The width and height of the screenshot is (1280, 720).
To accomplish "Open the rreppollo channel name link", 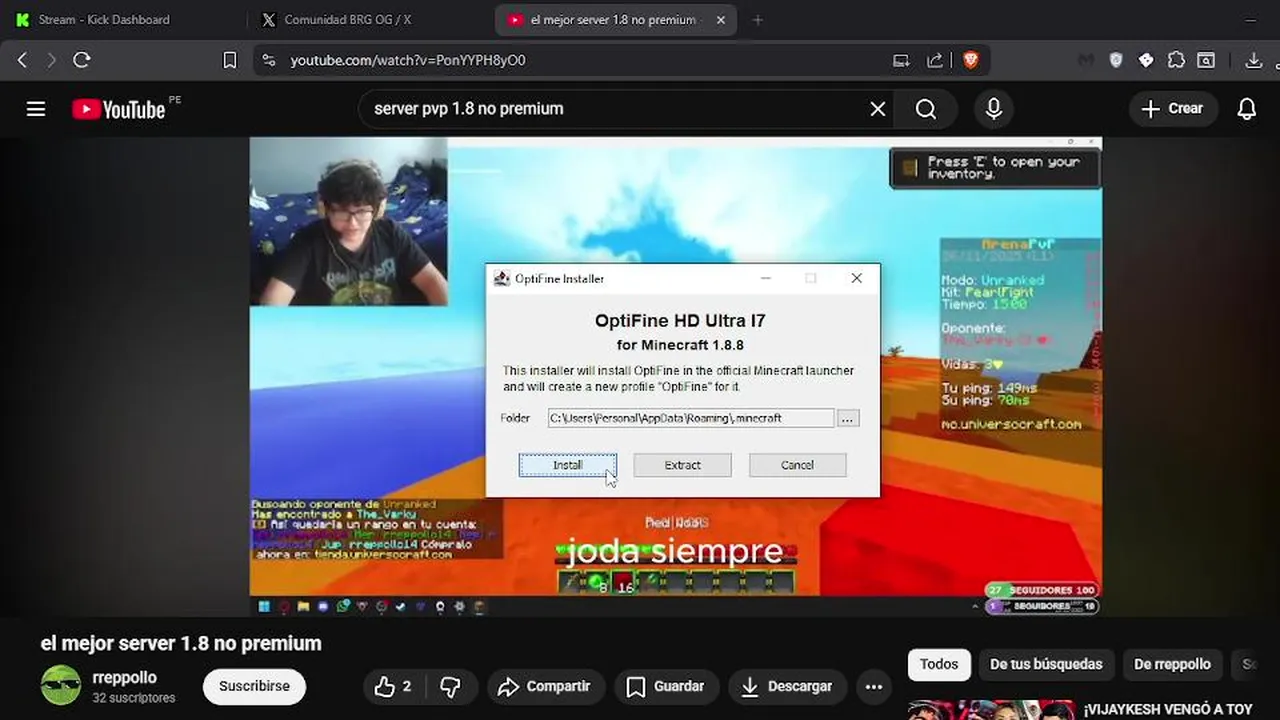I will 125,677.
